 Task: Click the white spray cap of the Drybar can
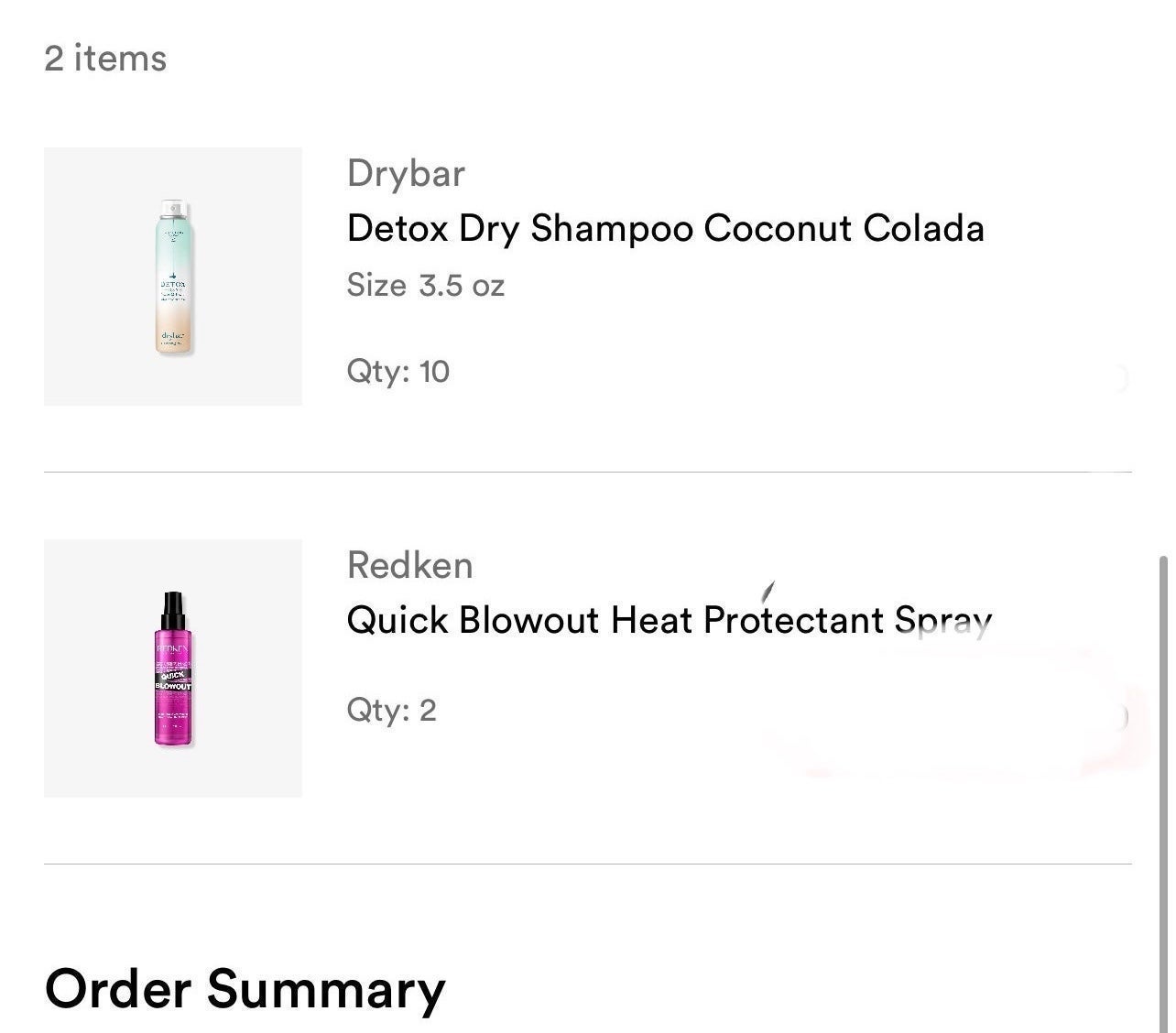coord(175,210)
